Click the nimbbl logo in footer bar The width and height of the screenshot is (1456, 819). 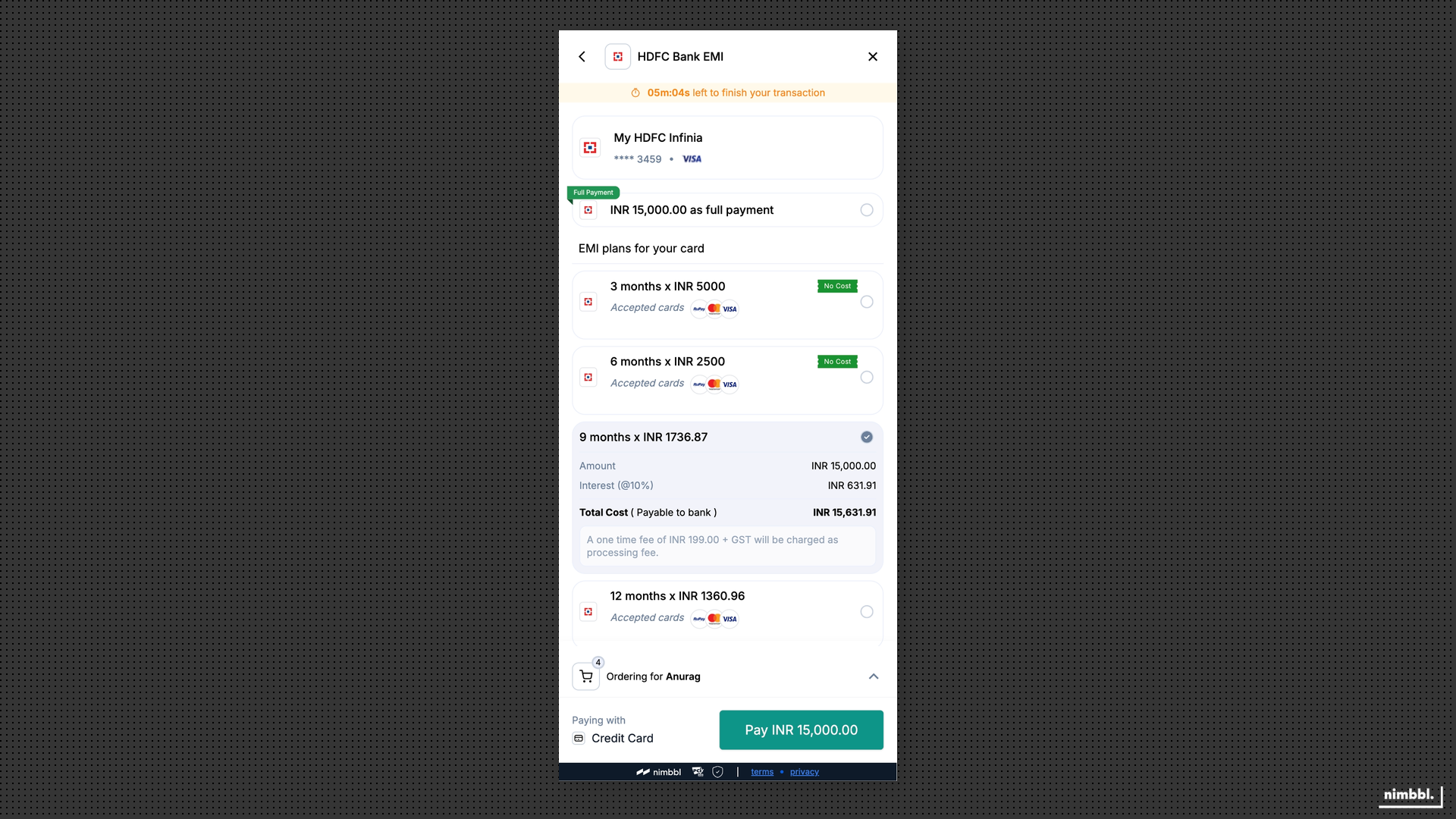[658, 772]
